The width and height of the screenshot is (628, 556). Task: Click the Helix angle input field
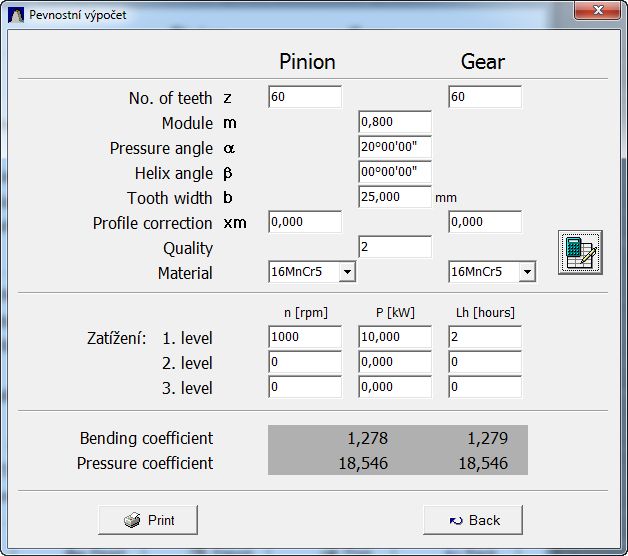click(395, 172)
